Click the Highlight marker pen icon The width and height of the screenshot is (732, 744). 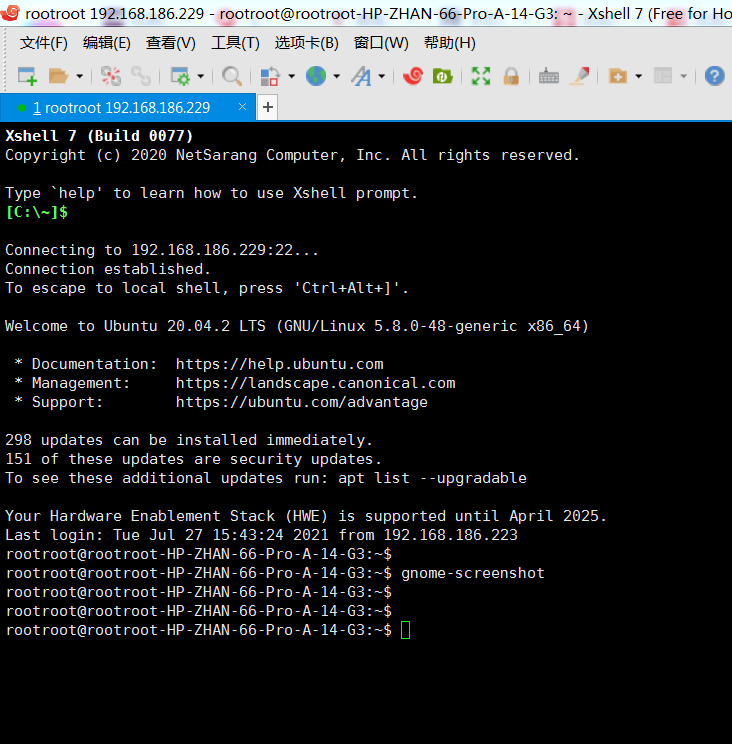(579, 76)
